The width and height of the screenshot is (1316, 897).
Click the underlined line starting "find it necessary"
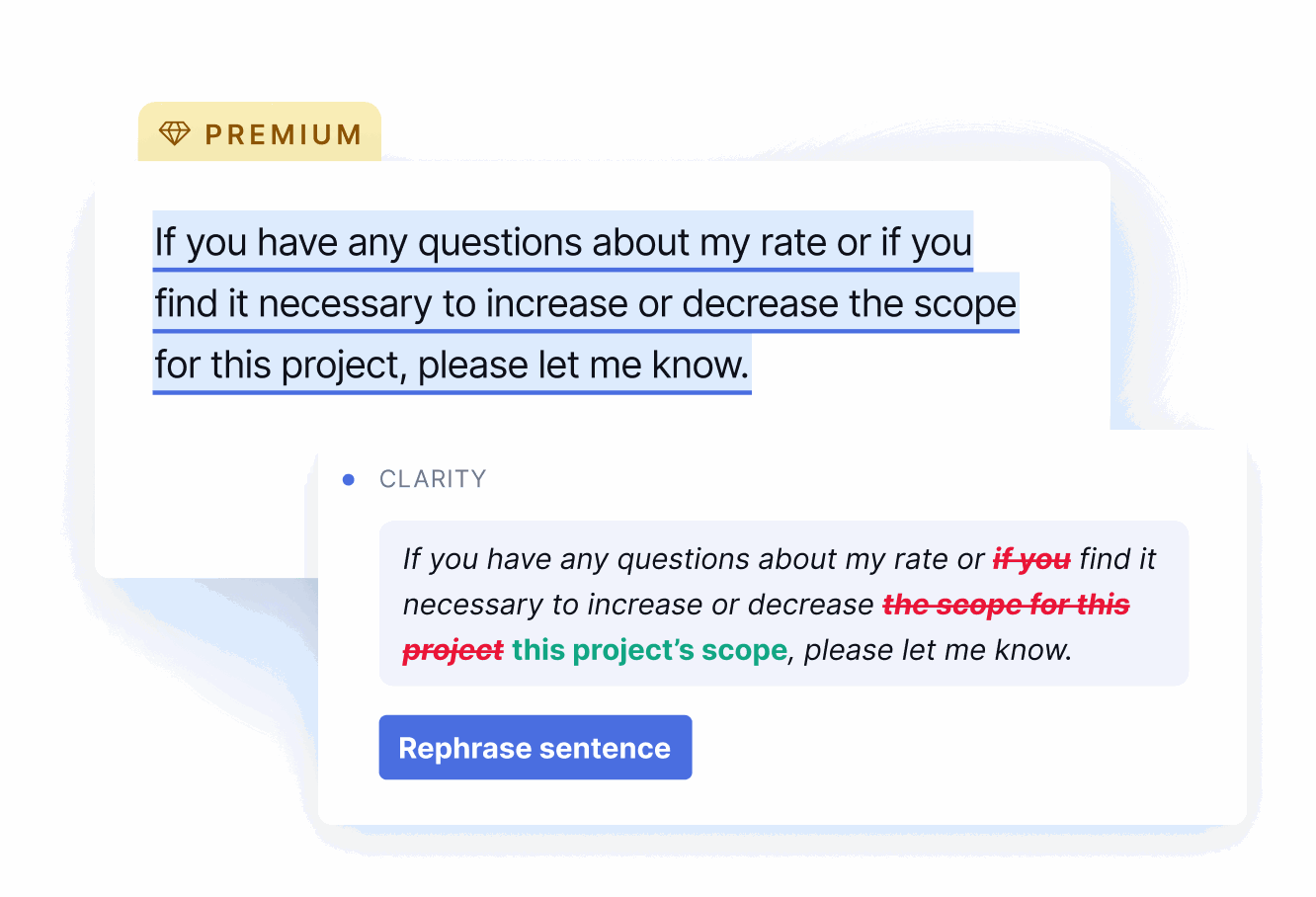586,303
